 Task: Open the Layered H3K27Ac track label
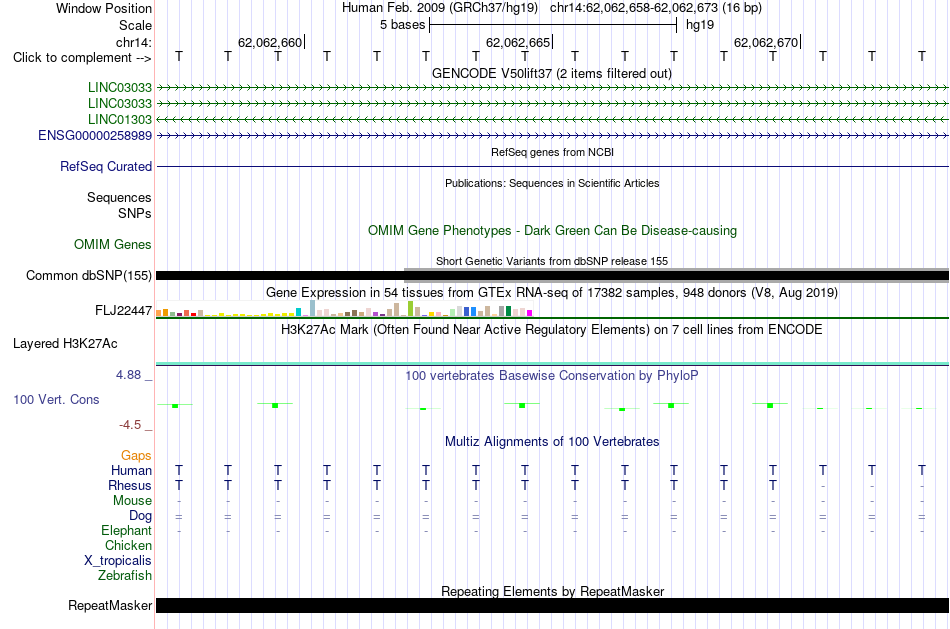click(x=65, y=344)
